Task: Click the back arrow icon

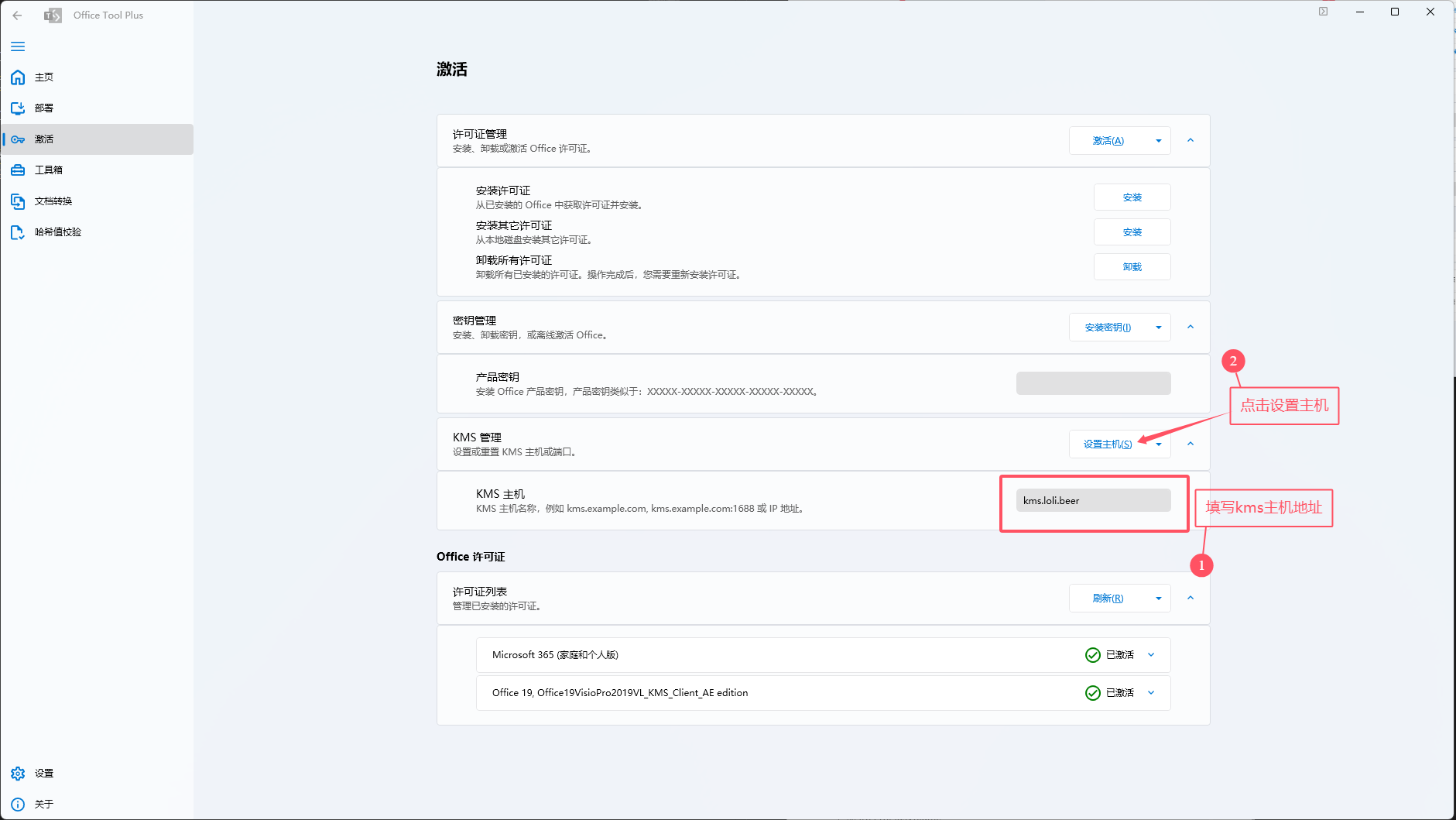Action: (x=17, y=15)
